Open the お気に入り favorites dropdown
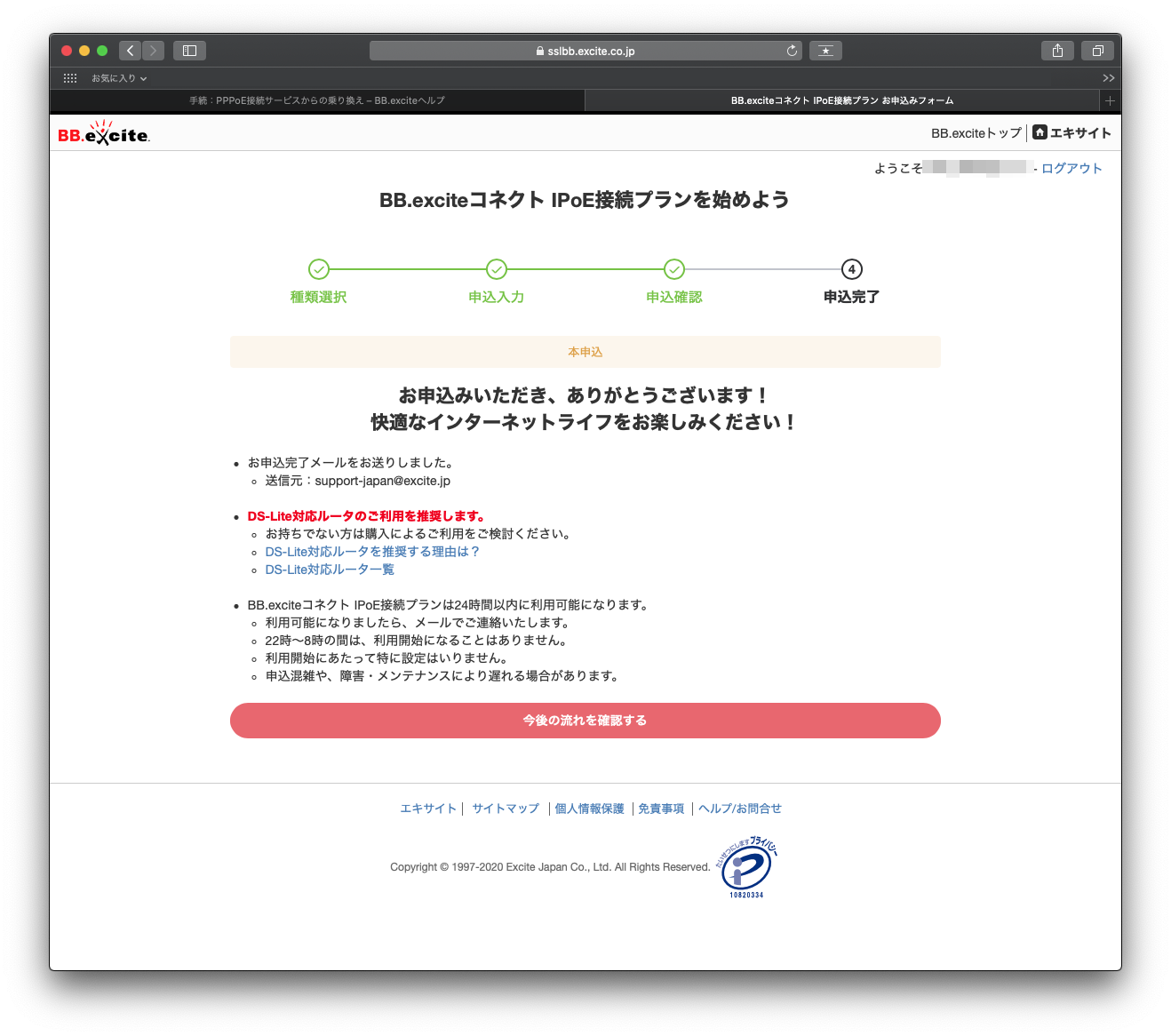The height and width of the screenshot is (1036, 1171). (x=119, y=78)
